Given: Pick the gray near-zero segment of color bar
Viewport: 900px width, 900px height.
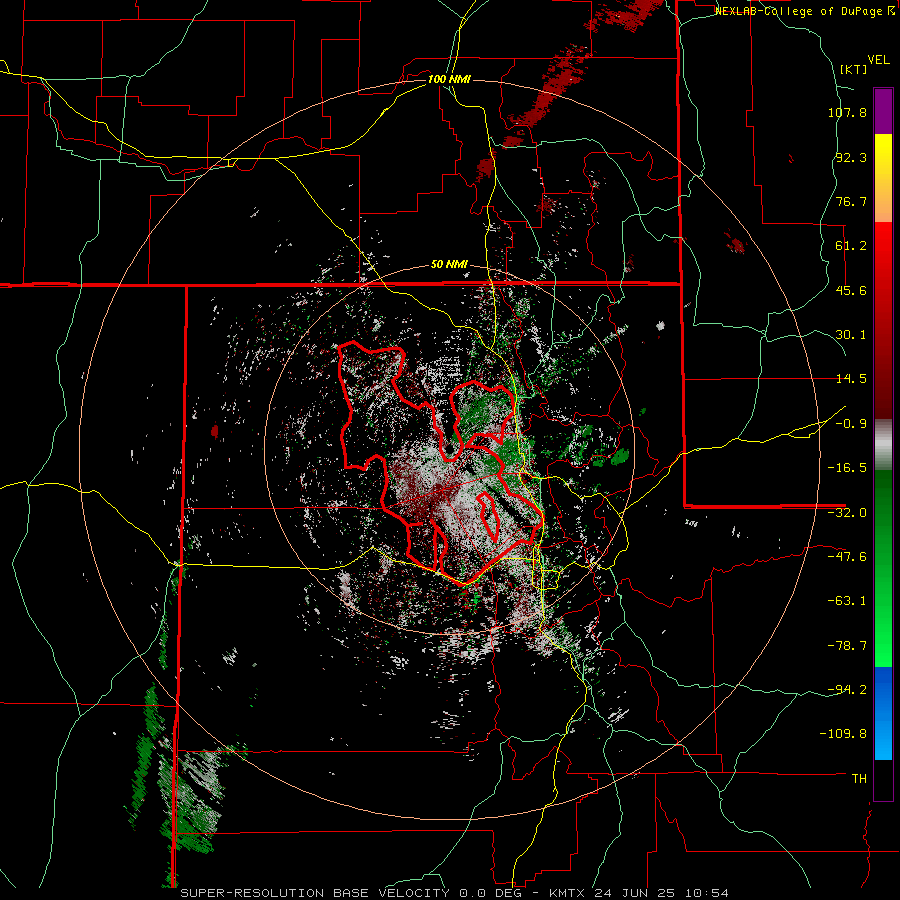Looking at the screenshot, I should point(883,445).
